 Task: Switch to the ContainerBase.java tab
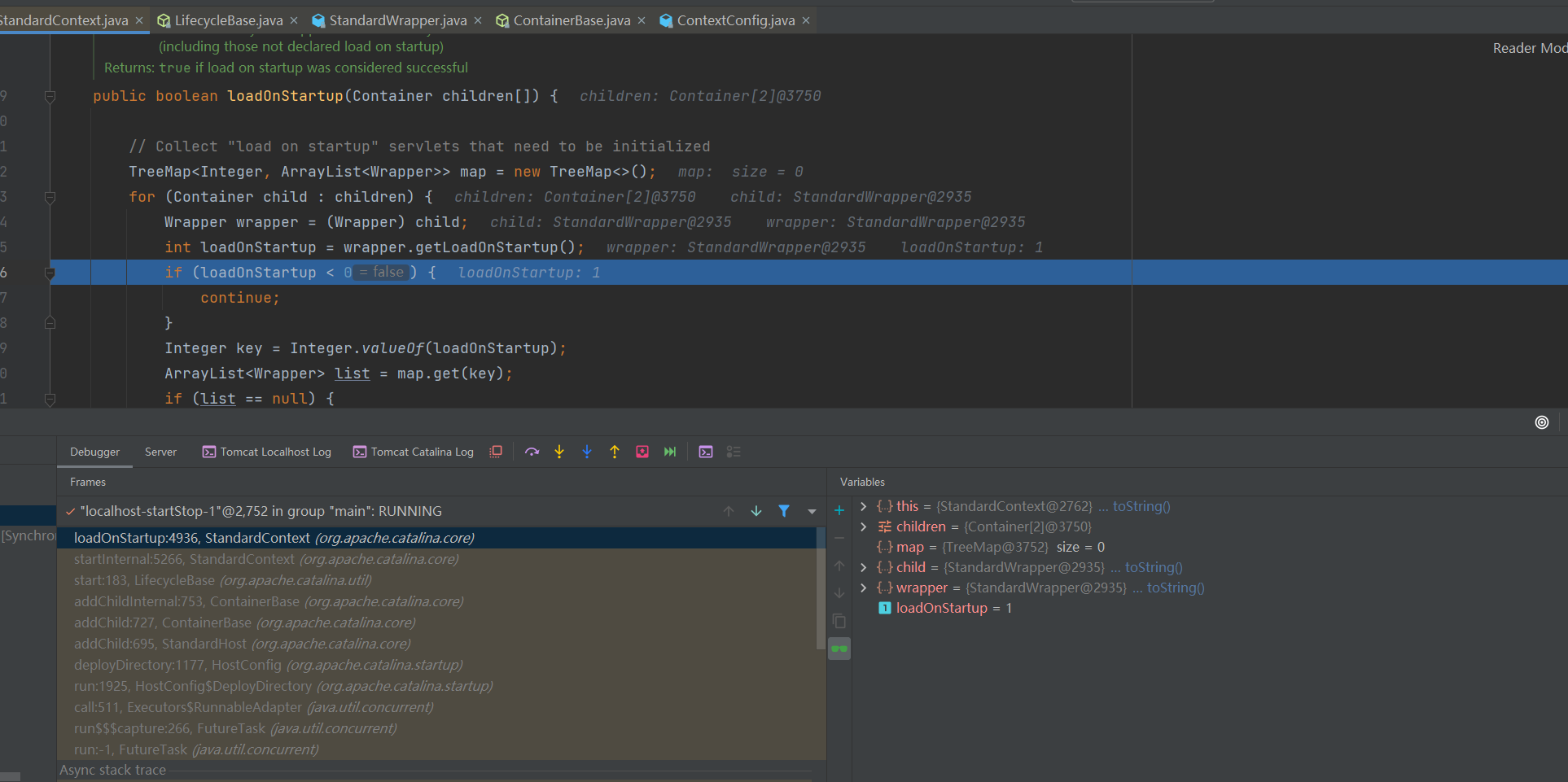click(568, 20)
